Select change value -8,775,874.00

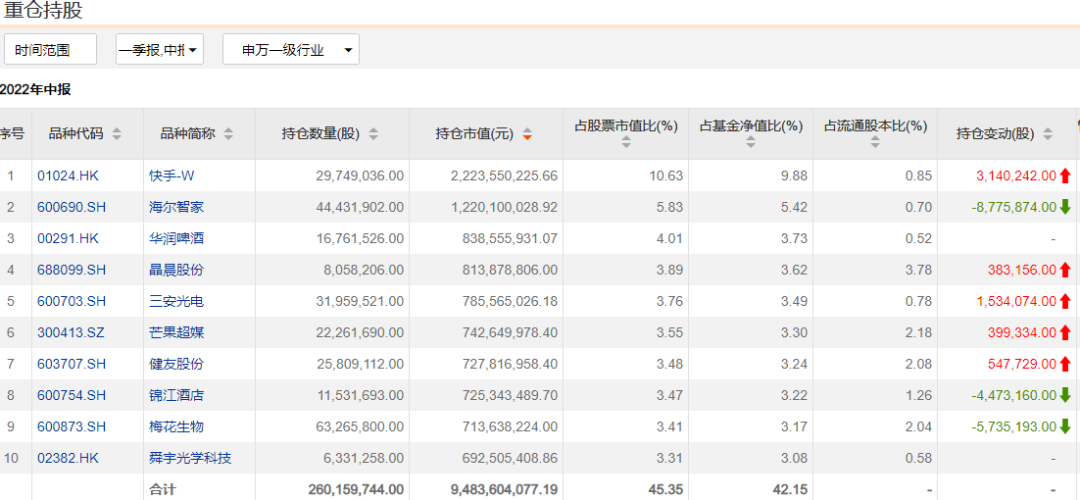(x=1014, y=207)
